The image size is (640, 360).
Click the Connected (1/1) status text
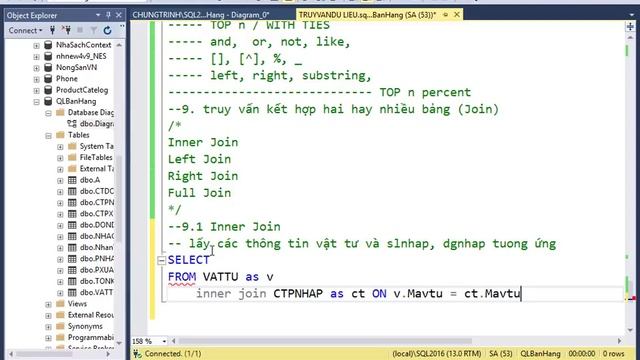coord(173,354)
